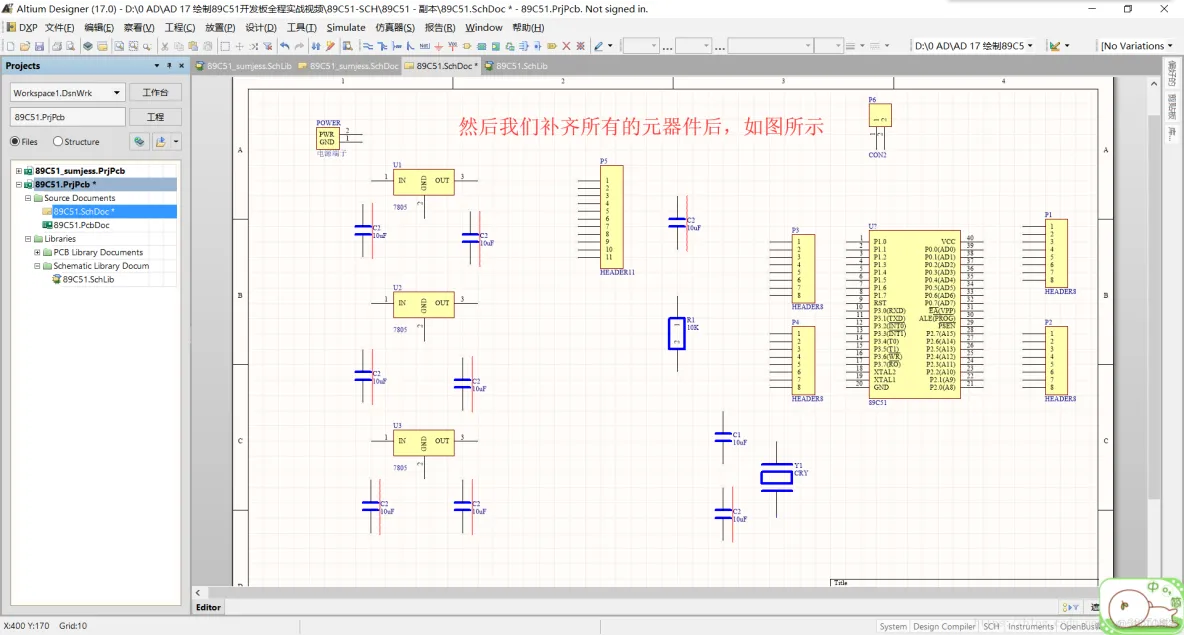Click the 工程 button

[155, 117]
